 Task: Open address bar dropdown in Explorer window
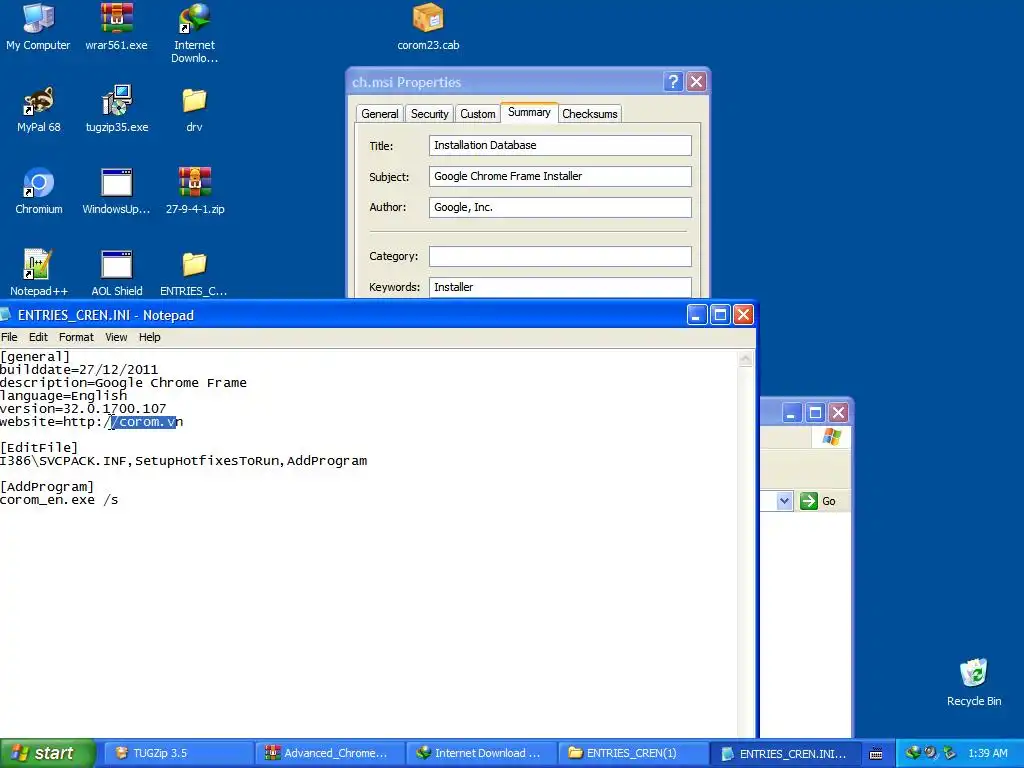784,501
